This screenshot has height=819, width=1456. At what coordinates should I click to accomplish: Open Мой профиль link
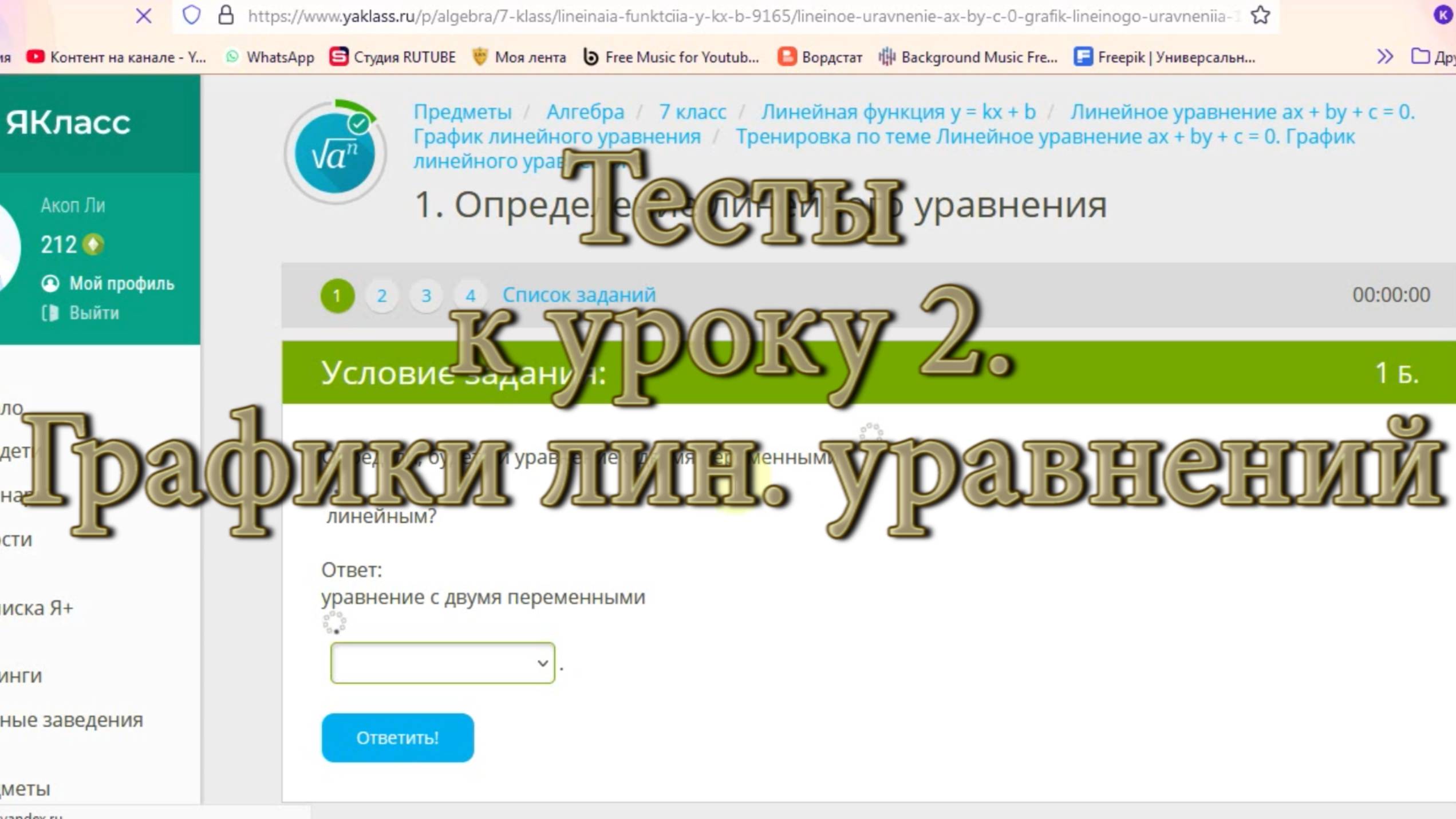click(x=121, y=283)
